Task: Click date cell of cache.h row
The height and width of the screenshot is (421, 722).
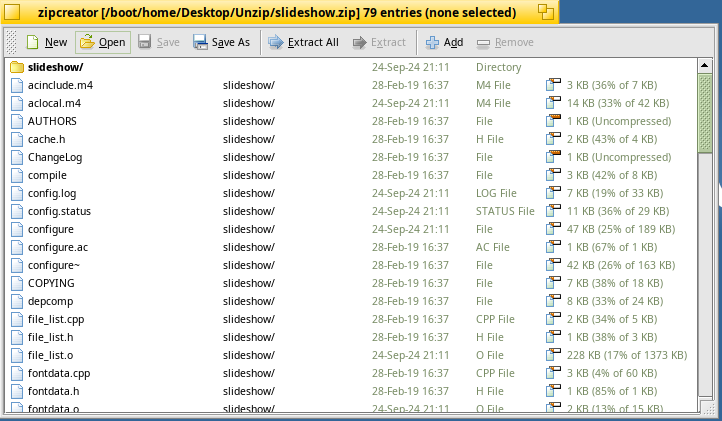Action: click(x=410, y=139)
